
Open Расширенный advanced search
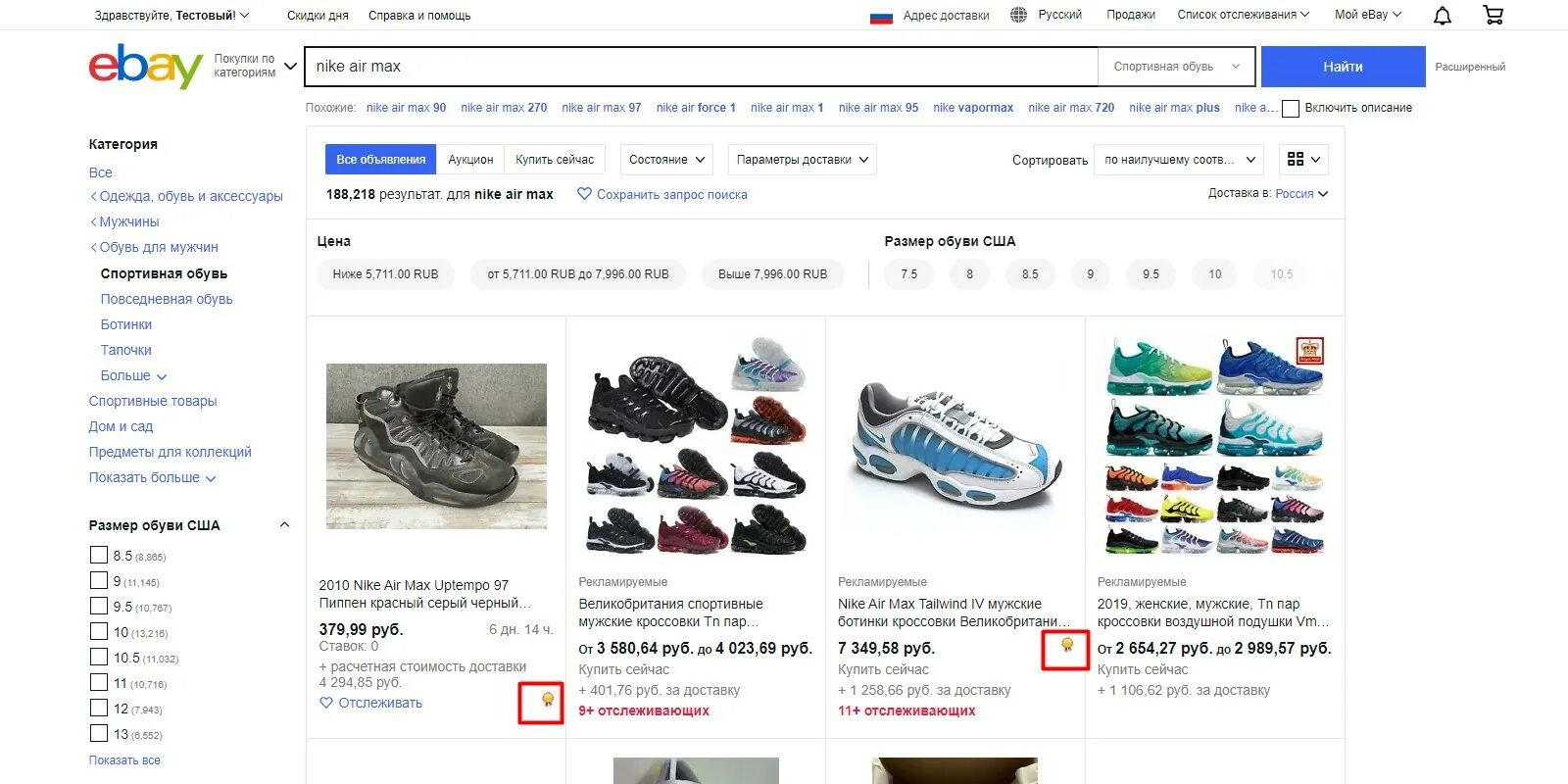click(x=1470, y=67)
